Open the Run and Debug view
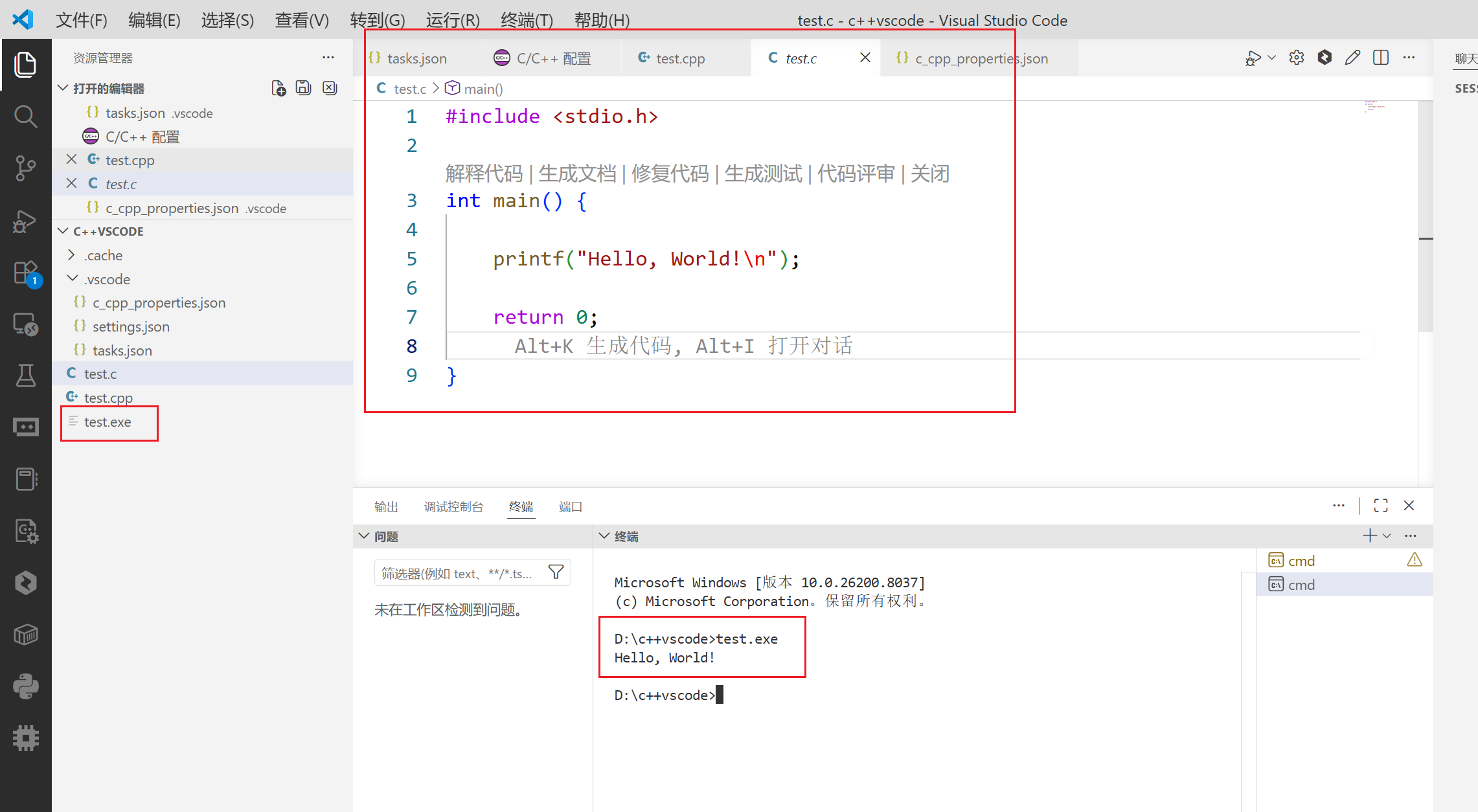The width and height of the screenshot is (1478, 812). tap(25, 221)
